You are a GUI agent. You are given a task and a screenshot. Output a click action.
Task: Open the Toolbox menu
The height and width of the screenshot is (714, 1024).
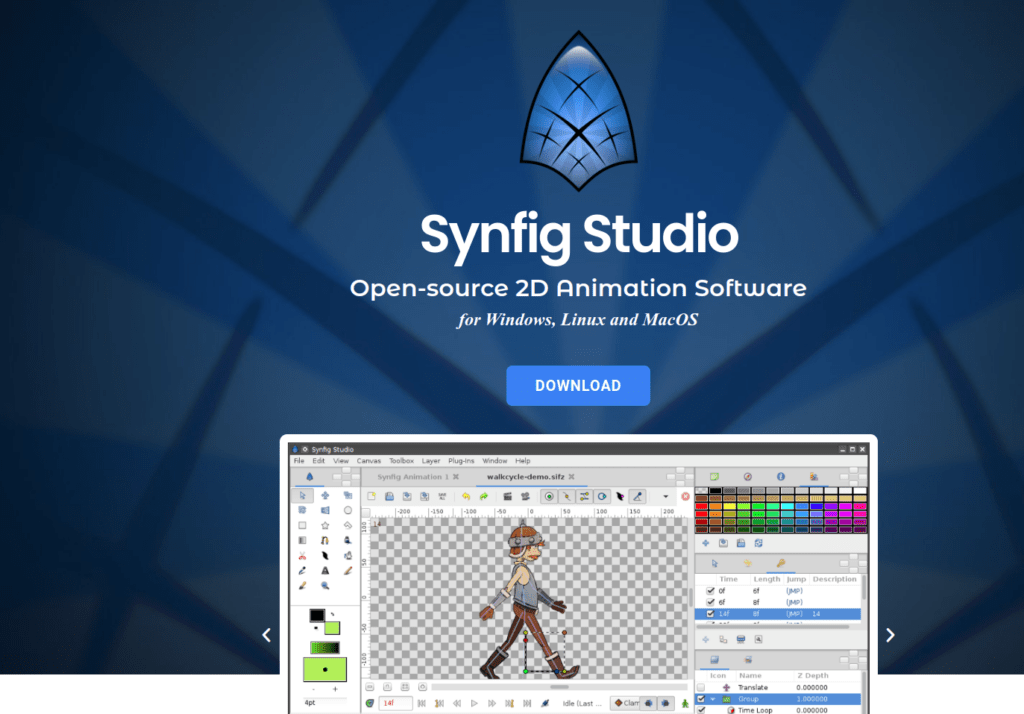pos(402,461)
